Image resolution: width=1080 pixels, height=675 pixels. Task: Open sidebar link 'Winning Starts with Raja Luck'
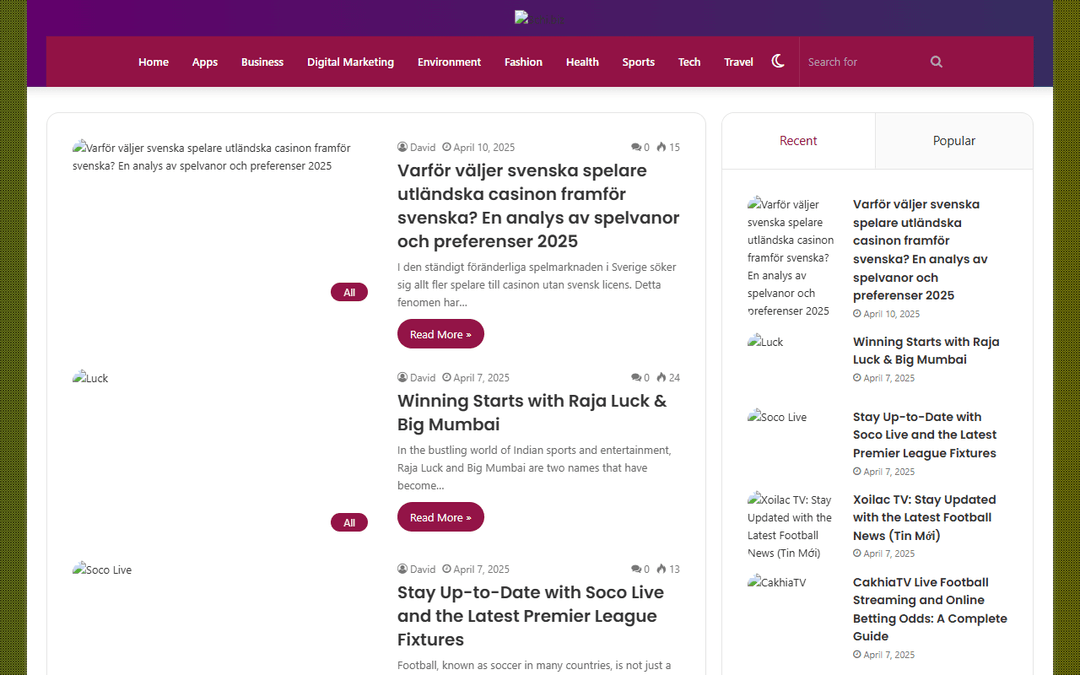click(x=926, y=351)
